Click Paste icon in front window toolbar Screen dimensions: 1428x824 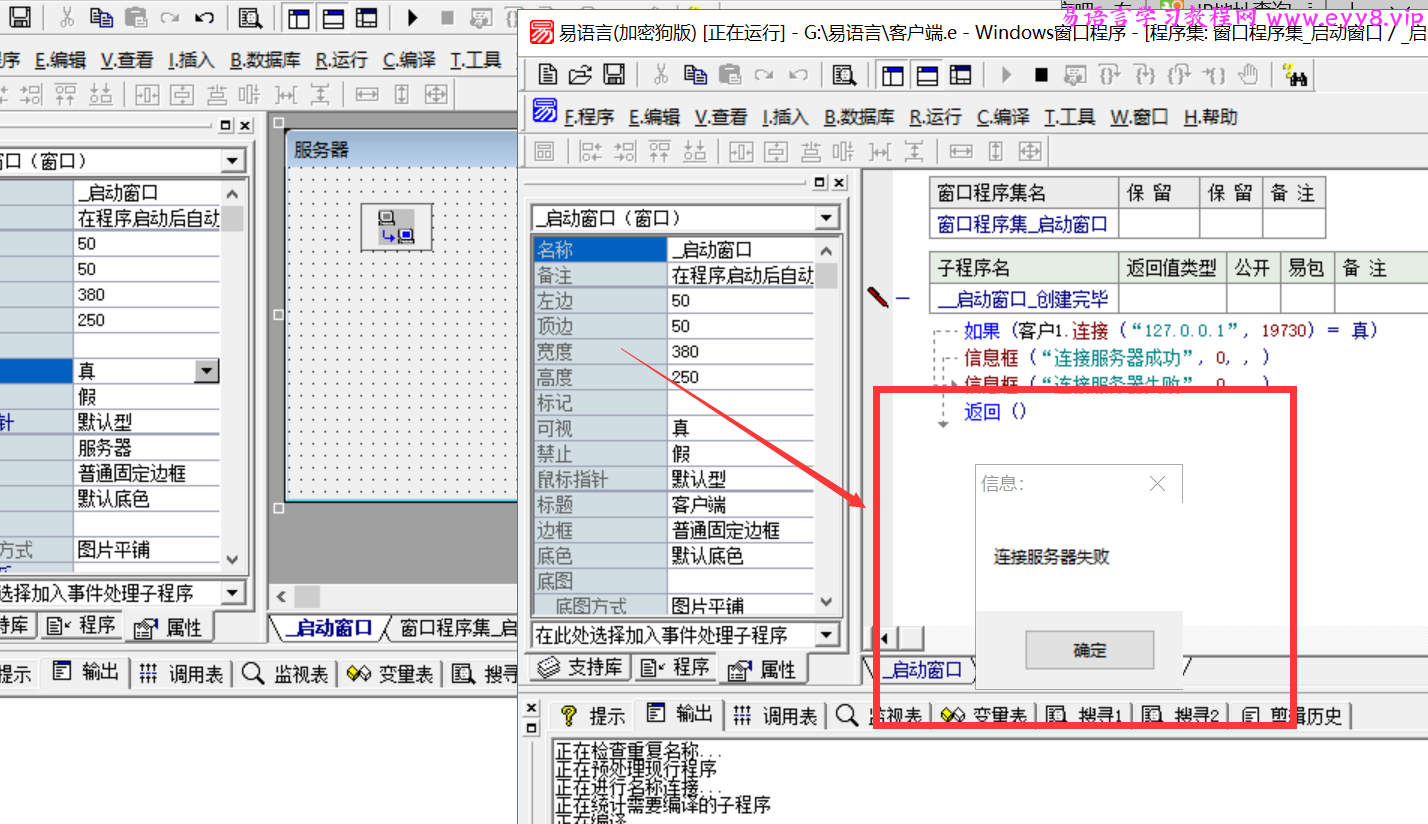pyautogui.click(x=730, y=75)
